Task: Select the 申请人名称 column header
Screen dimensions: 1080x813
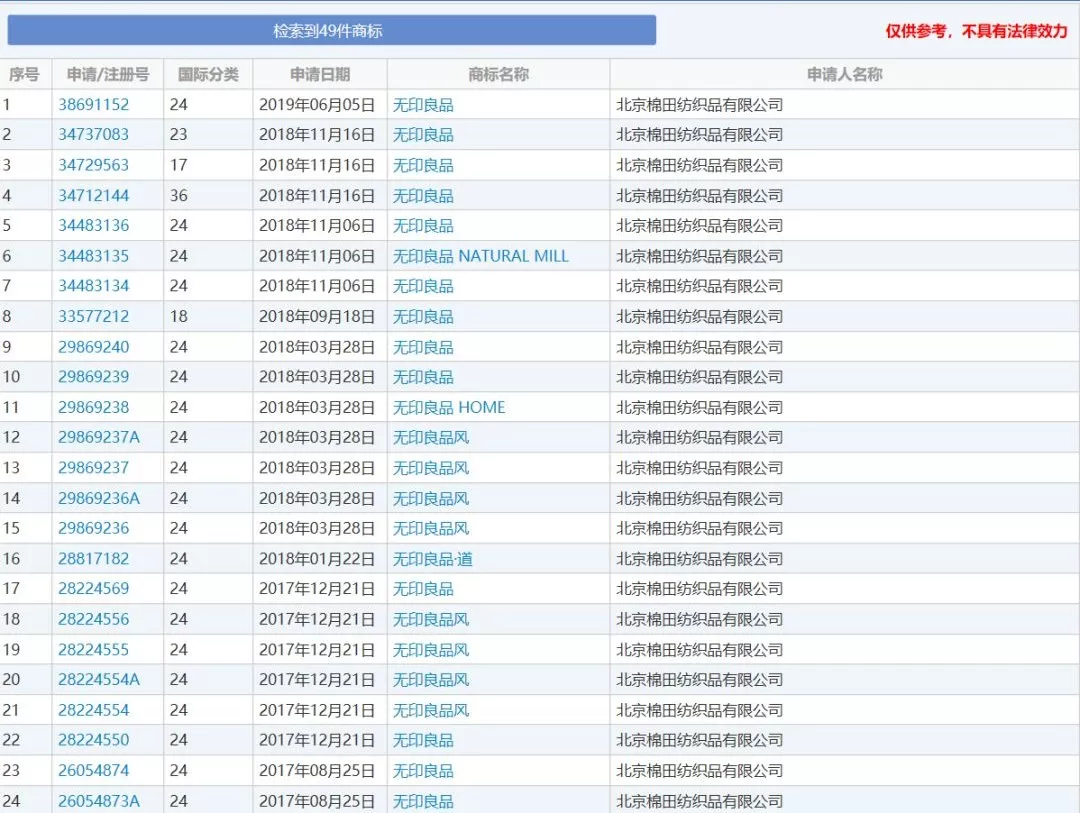Action: point(844,74)
